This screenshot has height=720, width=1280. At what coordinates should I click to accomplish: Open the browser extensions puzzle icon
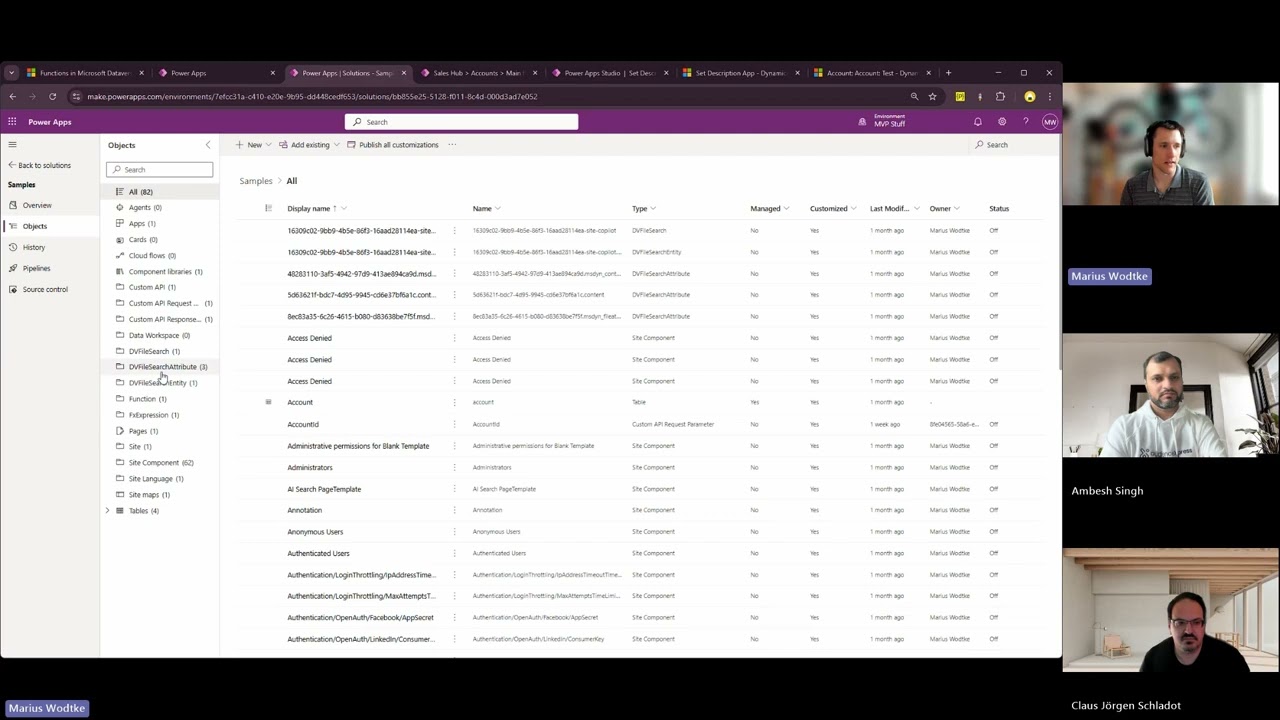(x=1000, y=97)
